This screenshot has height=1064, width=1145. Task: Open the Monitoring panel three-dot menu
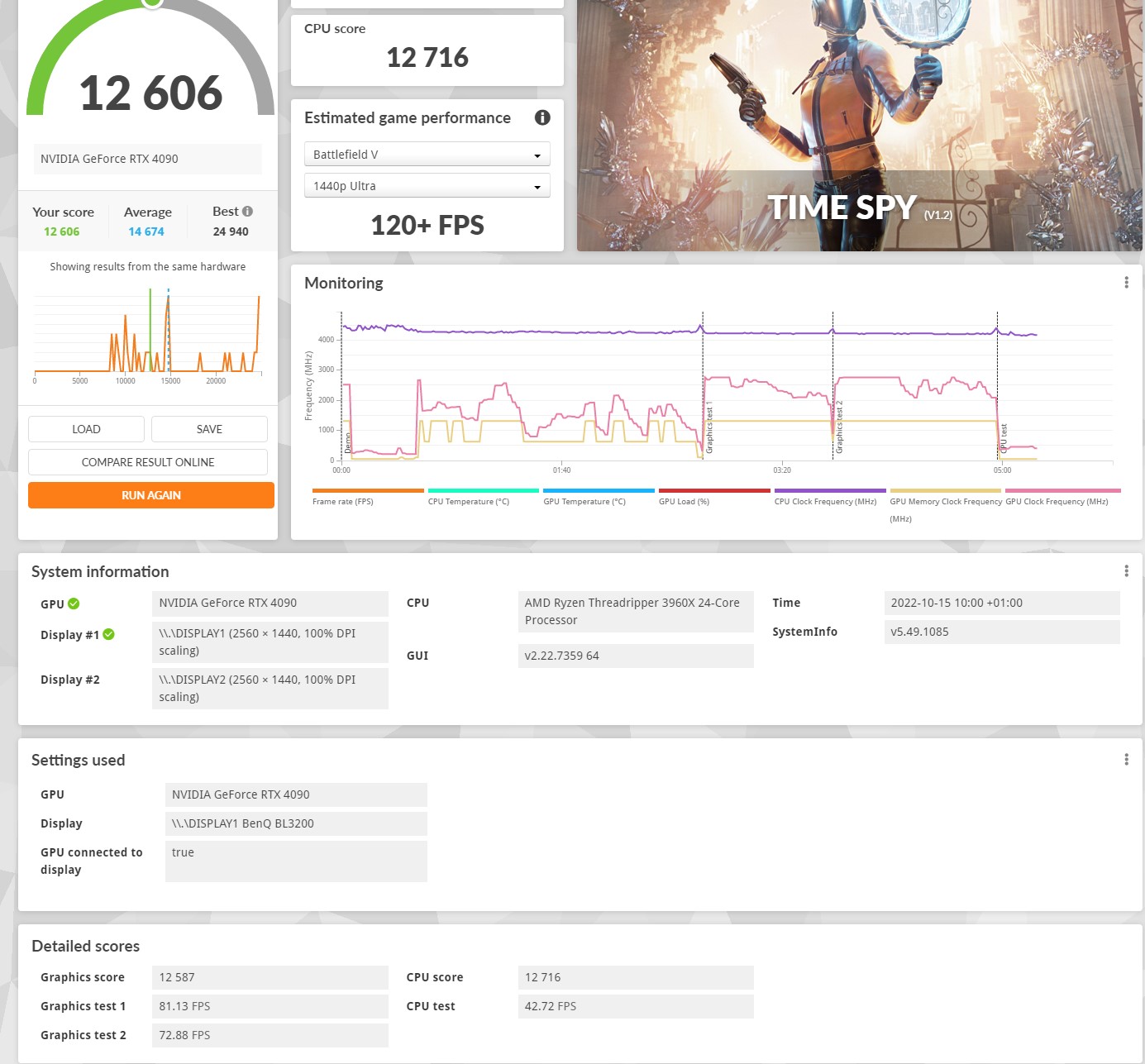click(x=1126, y=283)
